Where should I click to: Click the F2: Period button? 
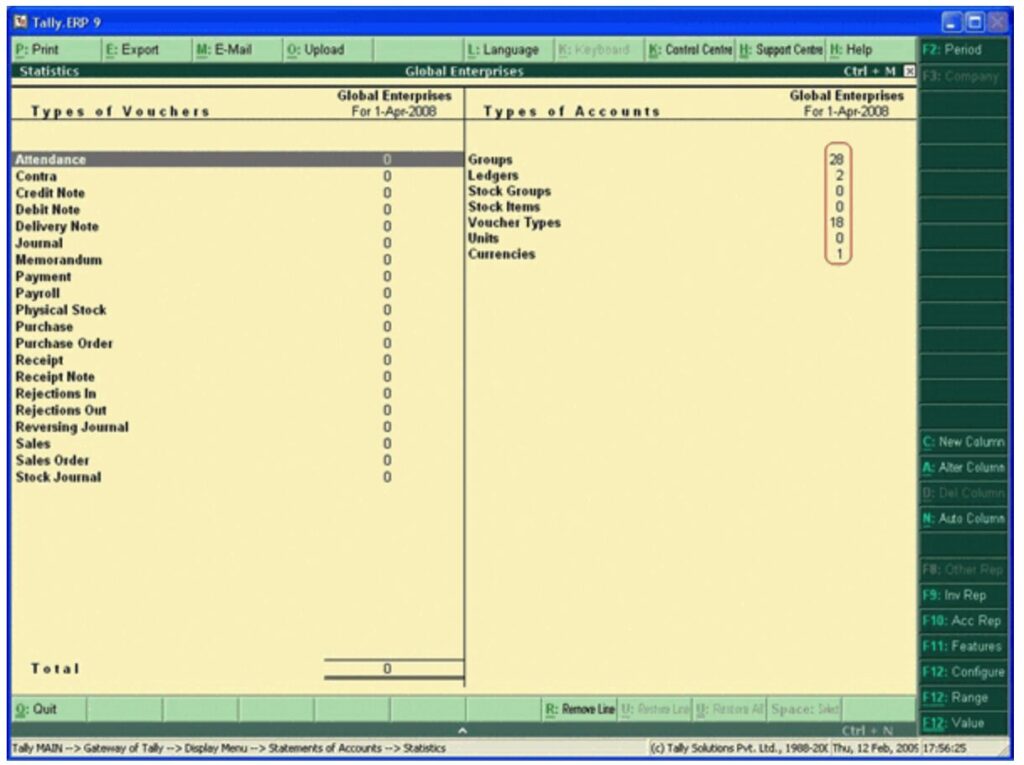(963, 50)
